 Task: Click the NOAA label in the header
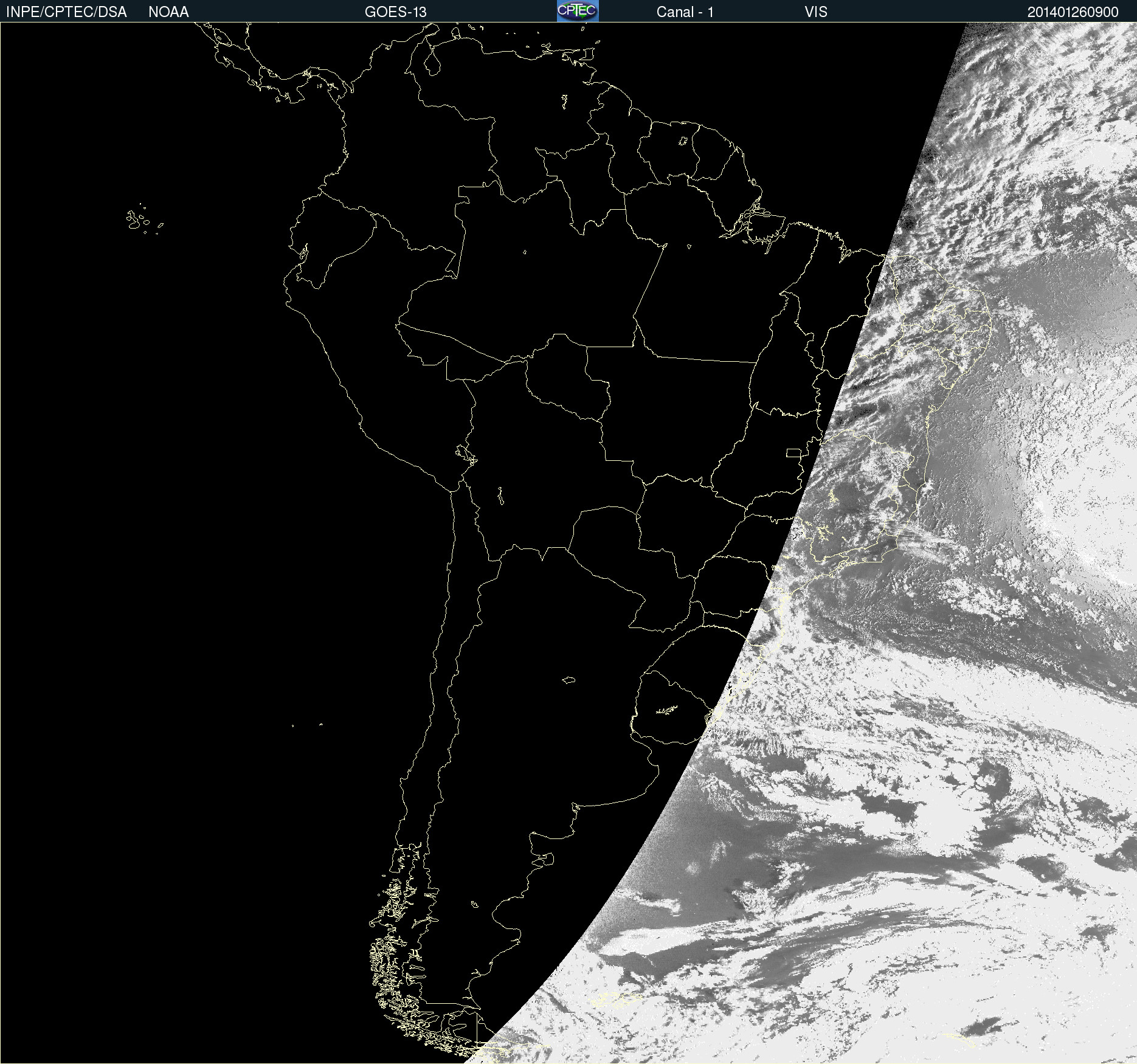click(x=168, y=12)
